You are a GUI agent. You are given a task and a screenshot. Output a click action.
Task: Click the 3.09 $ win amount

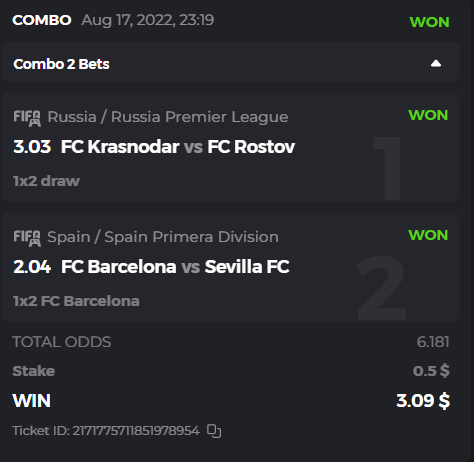423,400
